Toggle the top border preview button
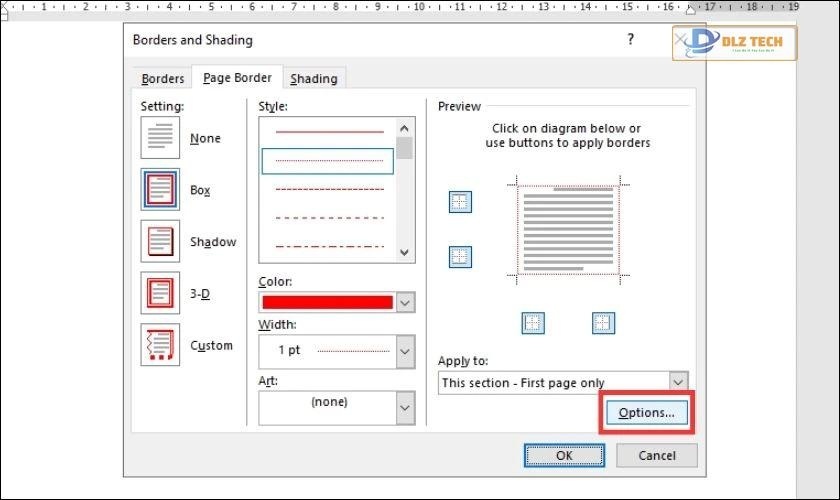This screenshot has height=500, width=840. click(460, 202)
